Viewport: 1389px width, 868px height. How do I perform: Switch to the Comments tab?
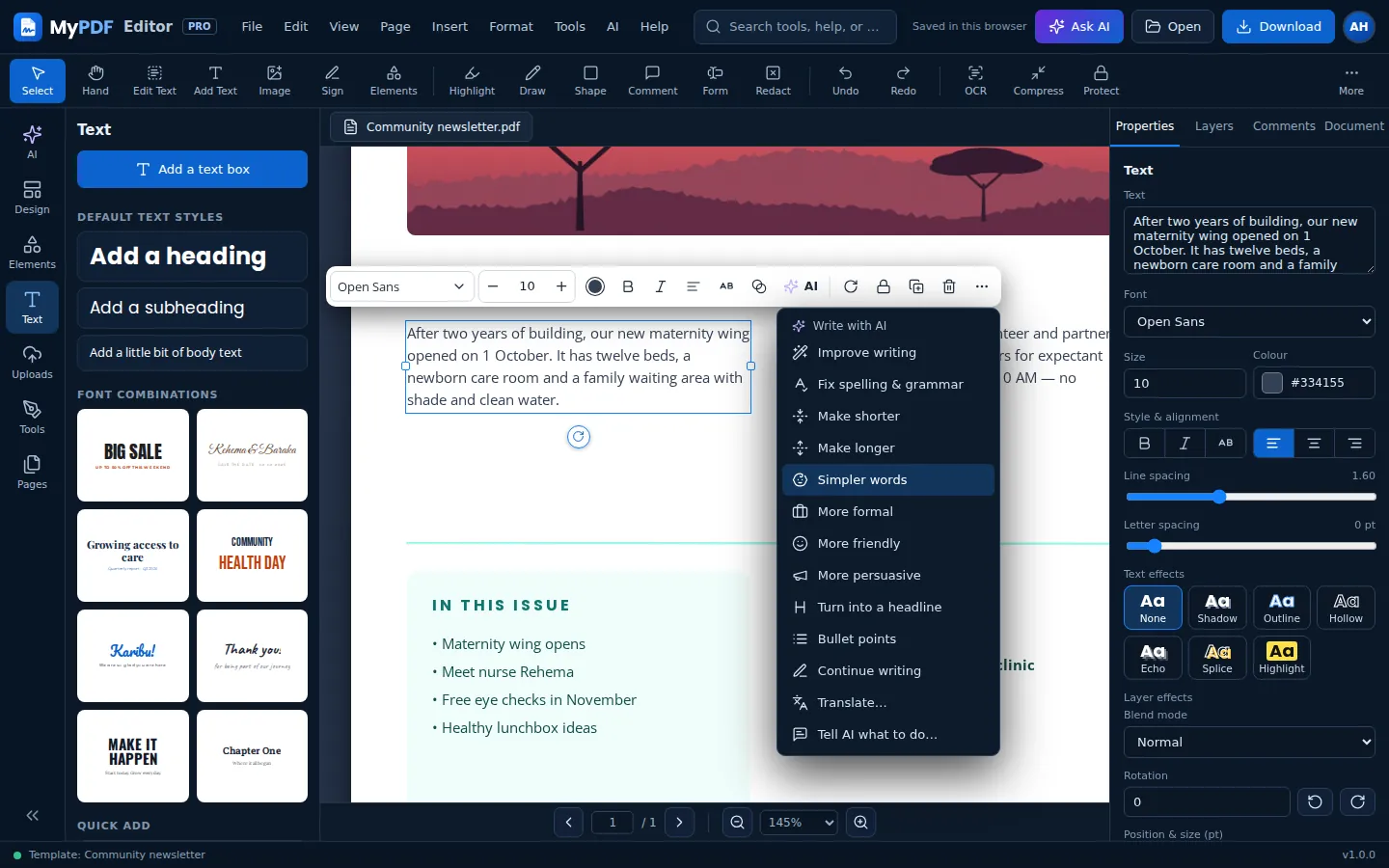click(x=1283, y=126)
